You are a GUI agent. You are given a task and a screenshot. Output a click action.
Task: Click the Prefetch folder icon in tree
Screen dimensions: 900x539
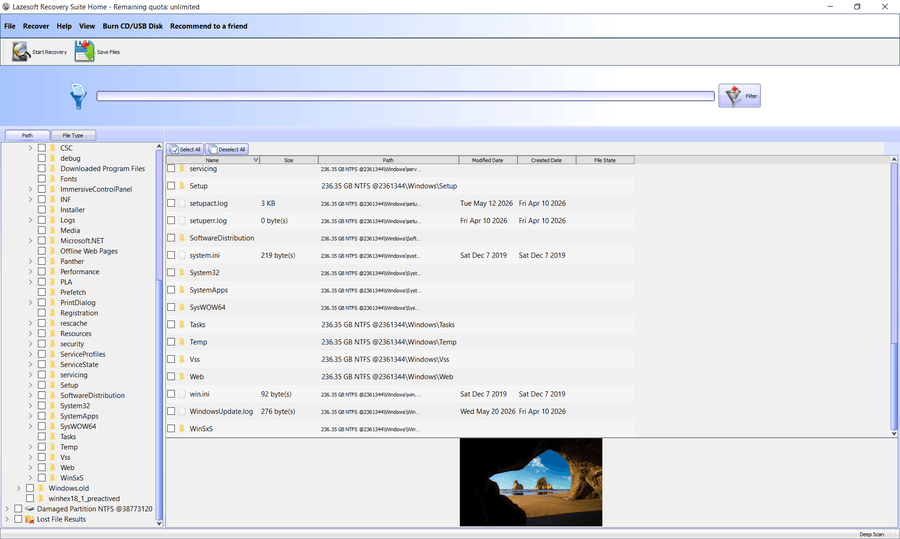[53, 292]
